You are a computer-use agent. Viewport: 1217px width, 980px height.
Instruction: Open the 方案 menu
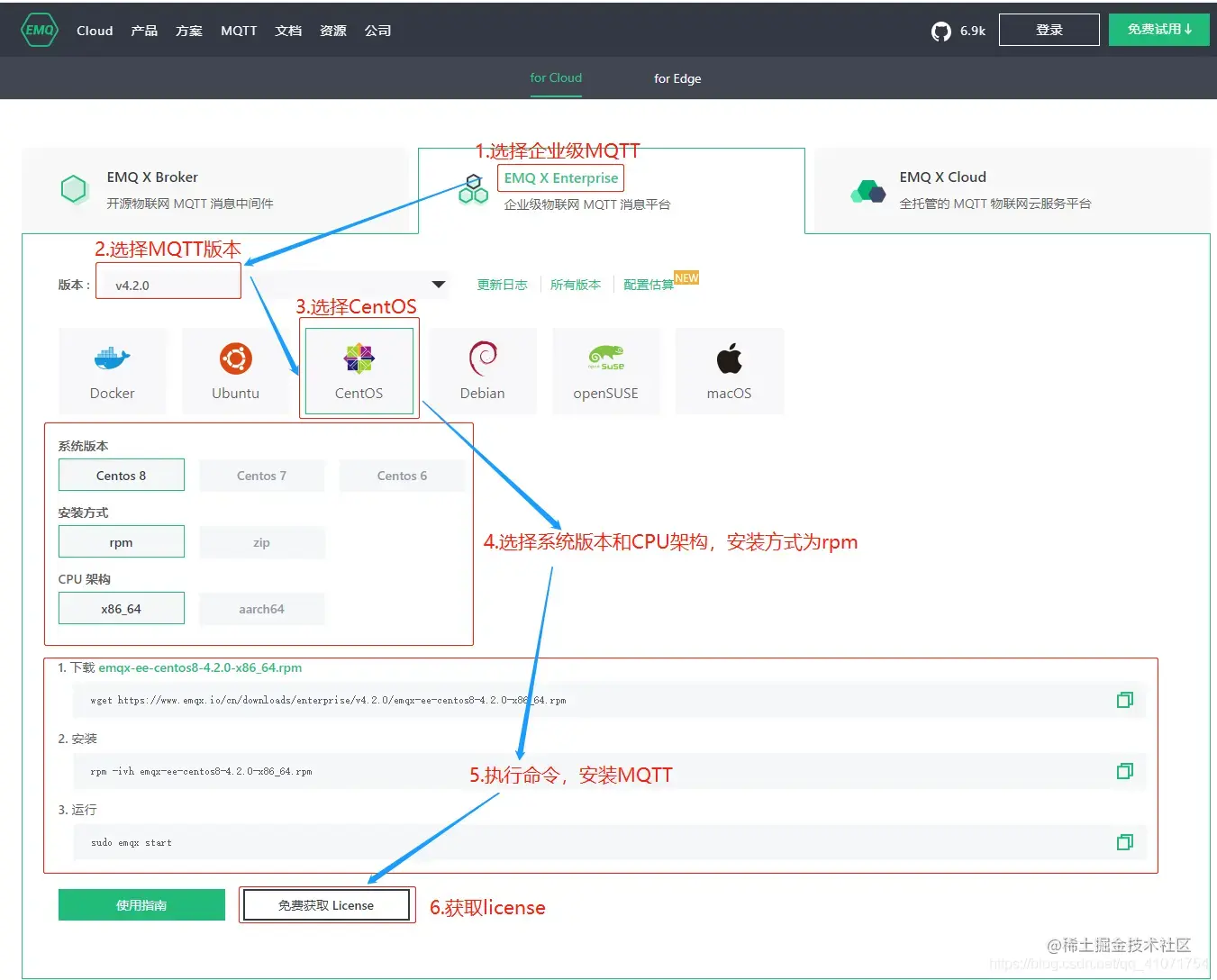pos(189,31)
